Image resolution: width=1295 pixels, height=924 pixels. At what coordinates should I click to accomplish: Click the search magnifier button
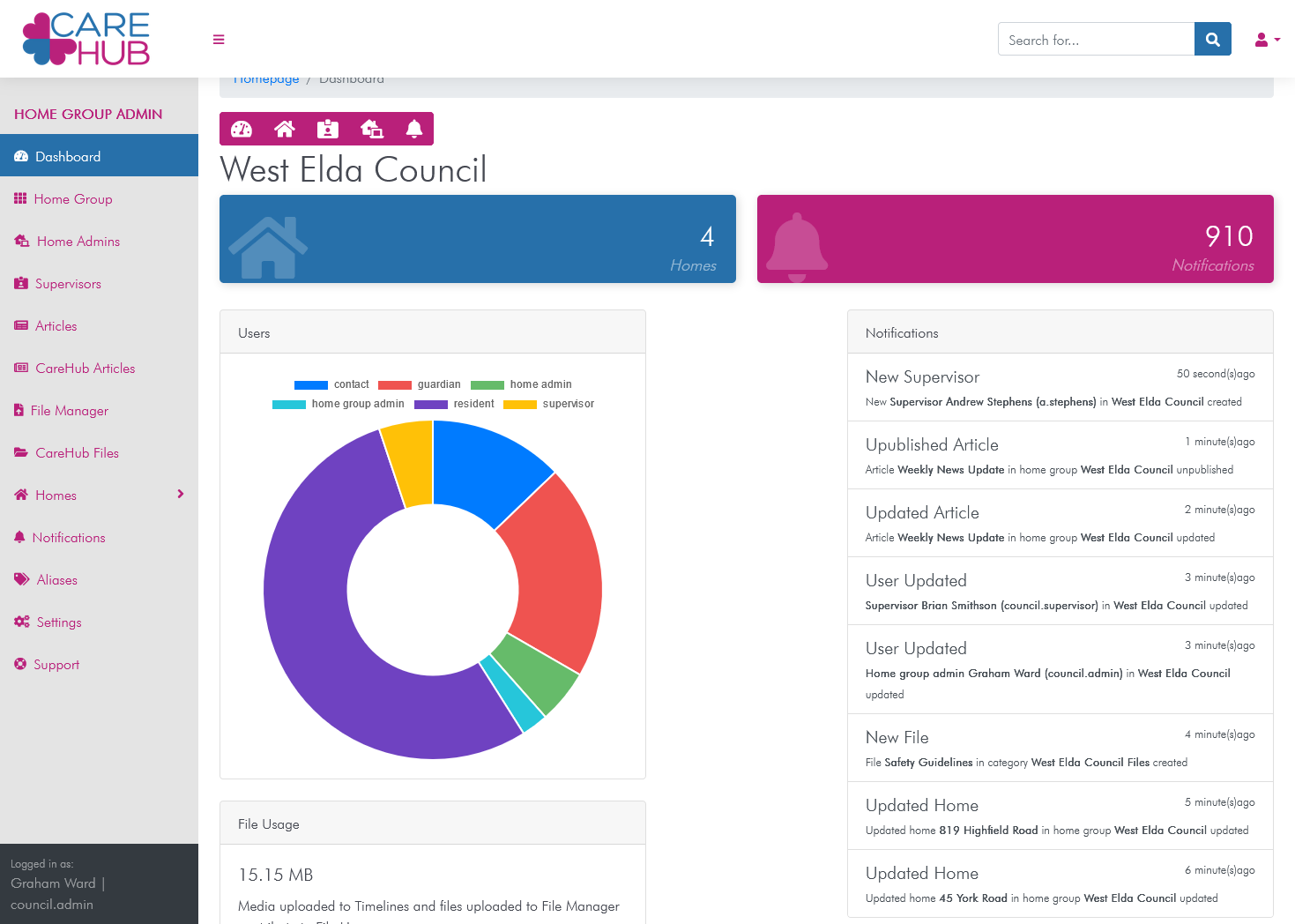pos(1213,39)
